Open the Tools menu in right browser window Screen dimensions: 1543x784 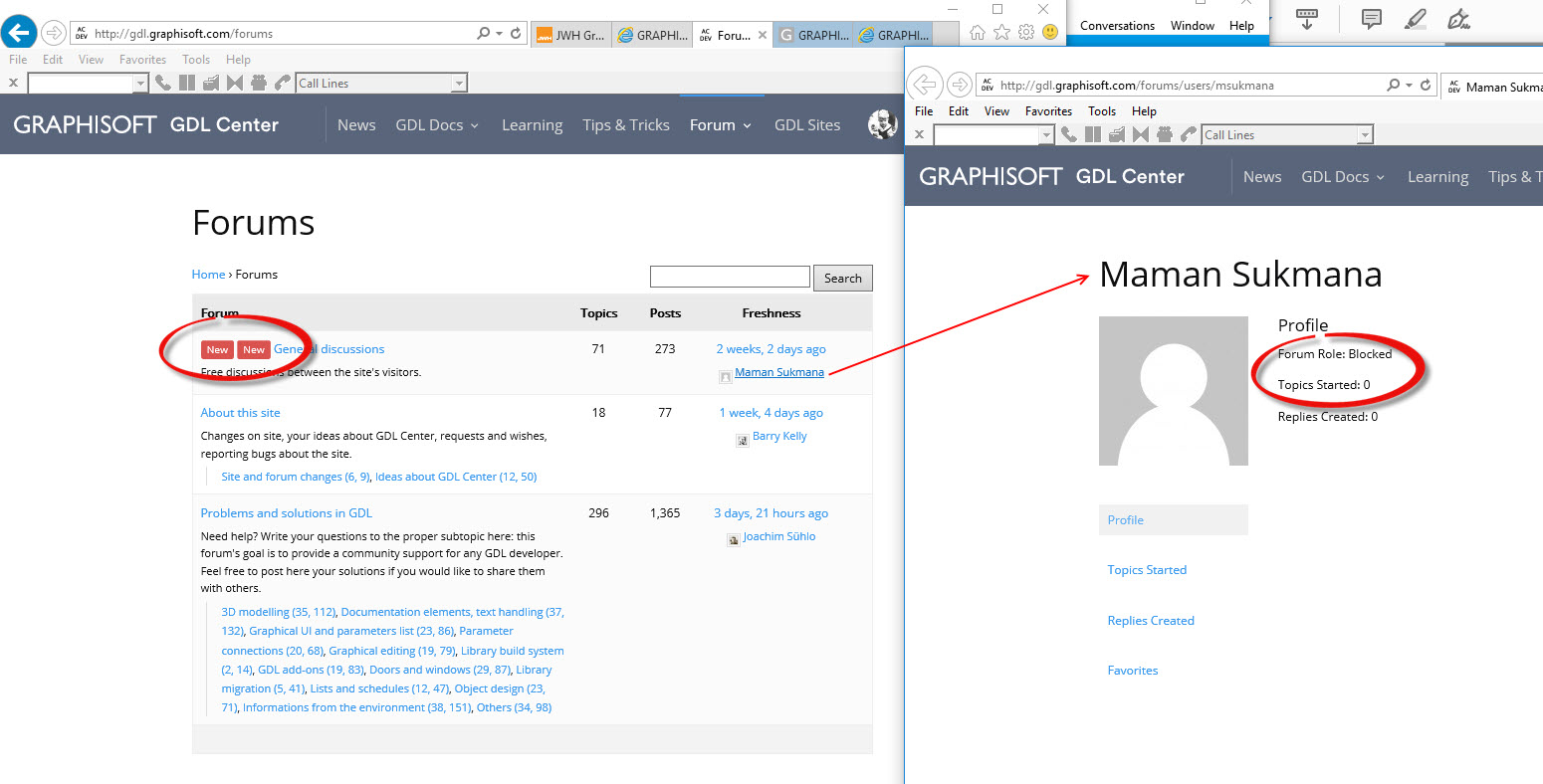[1101, 111]
